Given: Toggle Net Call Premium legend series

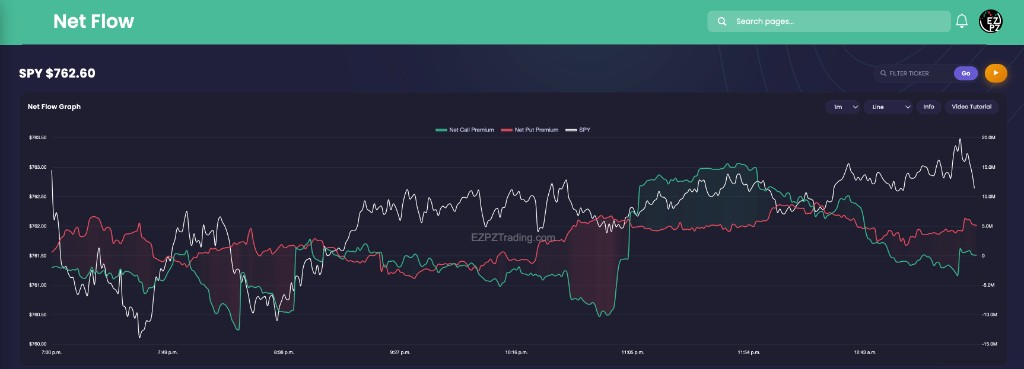Looking at the screenshot, I should point(464,130).
